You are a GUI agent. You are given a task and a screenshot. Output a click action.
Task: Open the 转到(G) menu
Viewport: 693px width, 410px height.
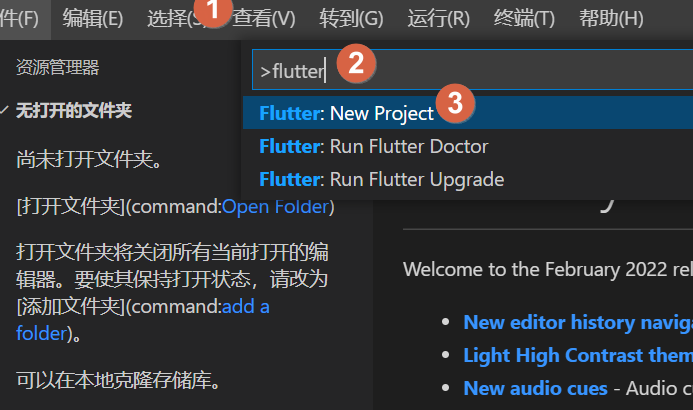[x=351, y=19]
